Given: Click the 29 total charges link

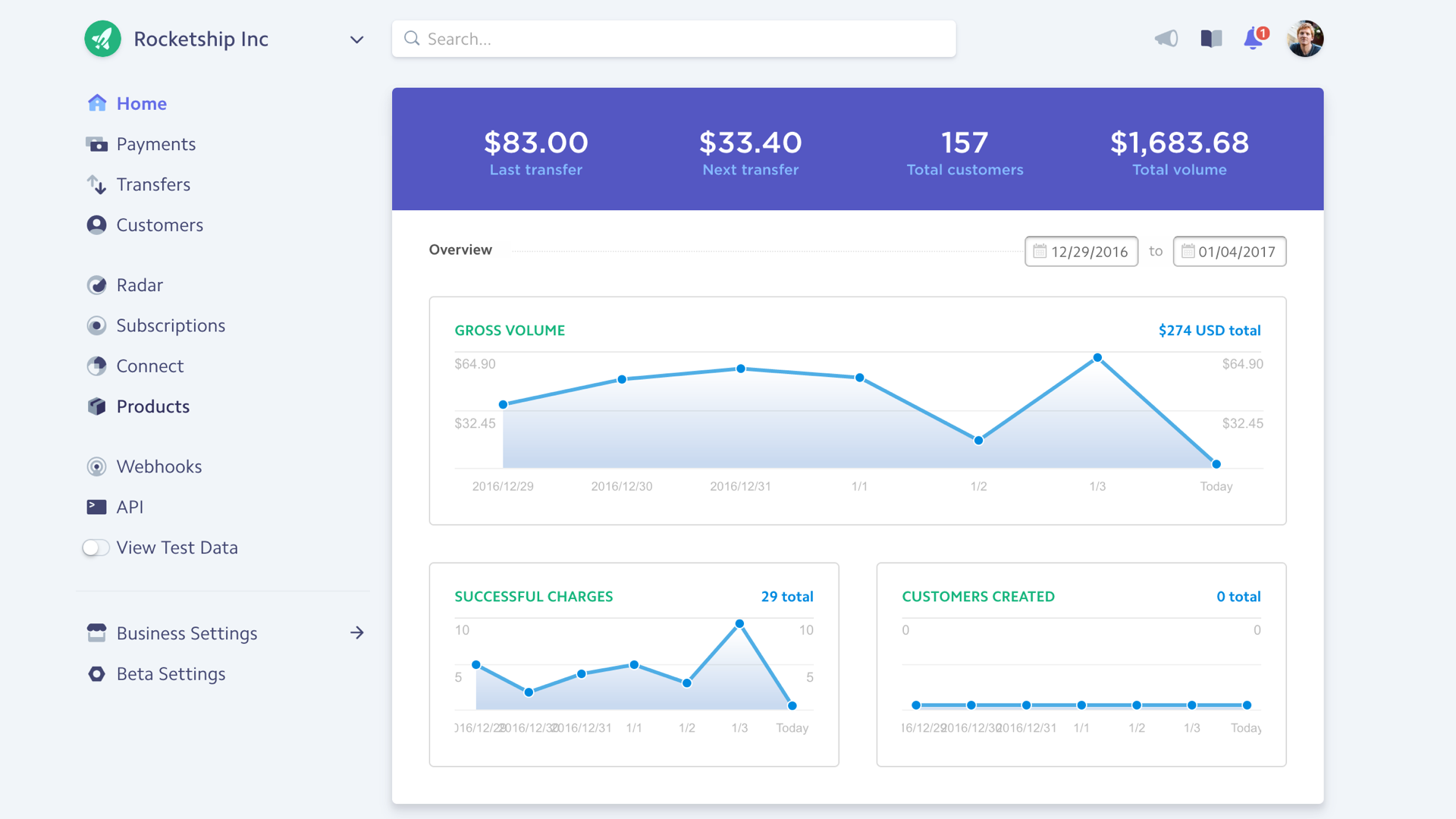Looking at the screenshot, I should tap(786, 597).
